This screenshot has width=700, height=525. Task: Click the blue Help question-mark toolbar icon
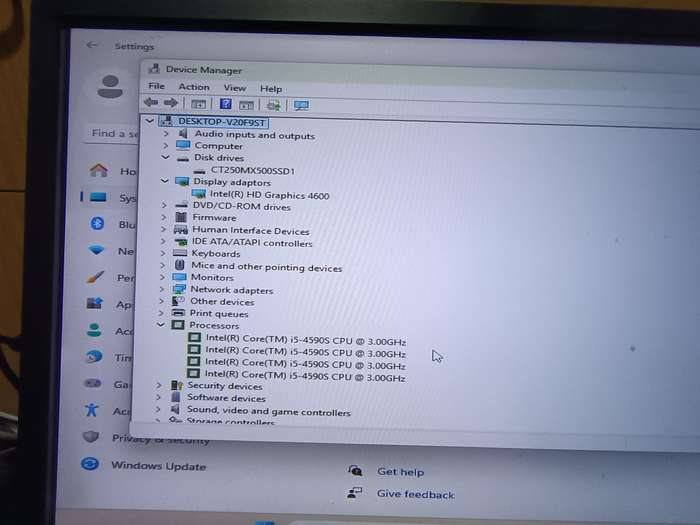225,104
